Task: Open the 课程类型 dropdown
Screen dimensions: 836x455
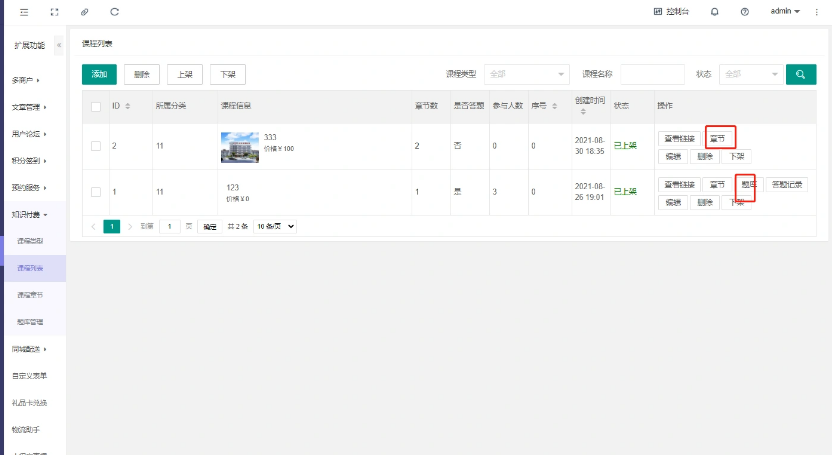Action: (x=526, y=74)
